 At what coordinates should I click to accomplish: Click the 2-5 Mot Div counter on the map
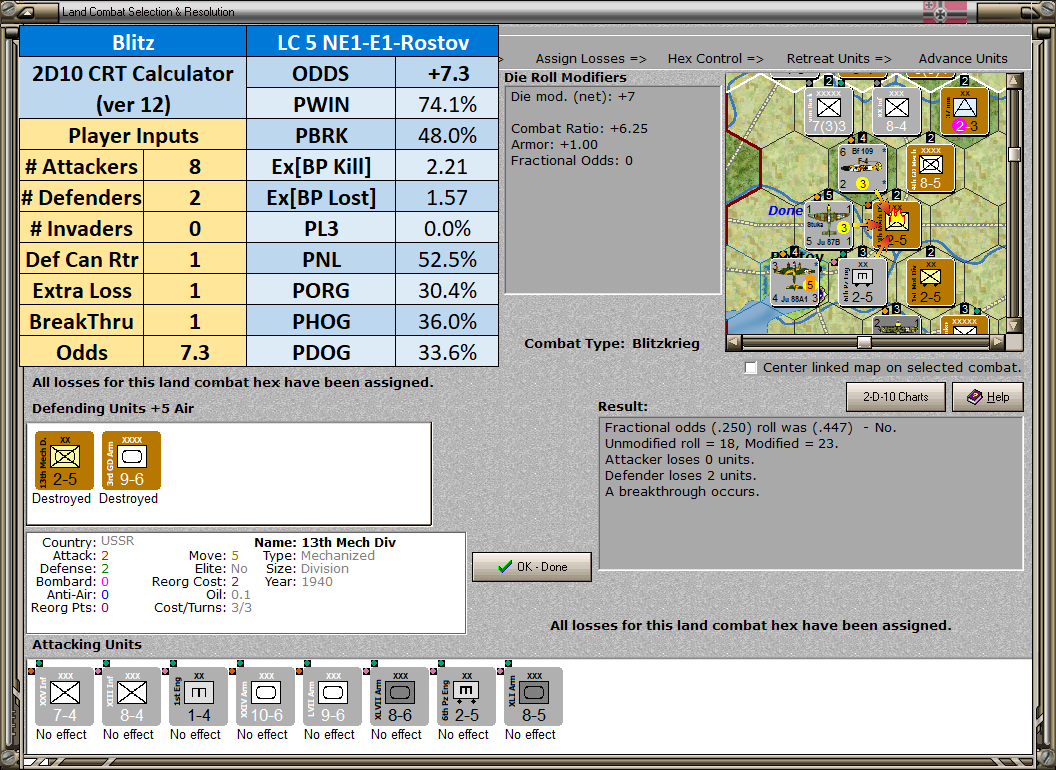[930, 282]
